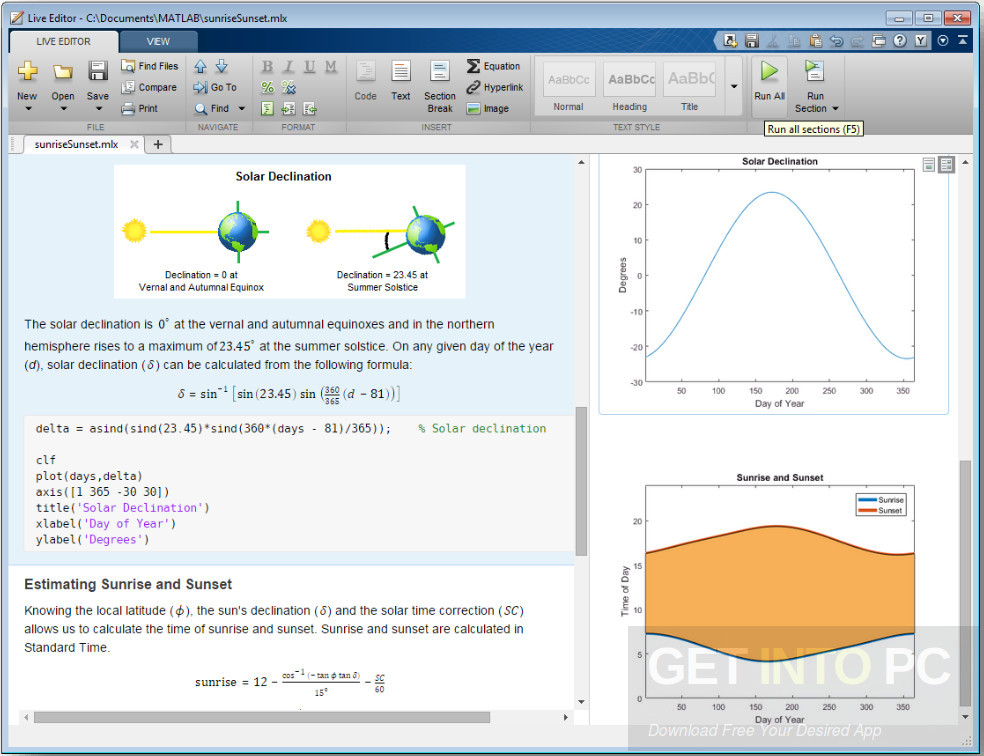984x756 pixels.
Task: Click the quick access Cut icon
Action: pos(773,41)
